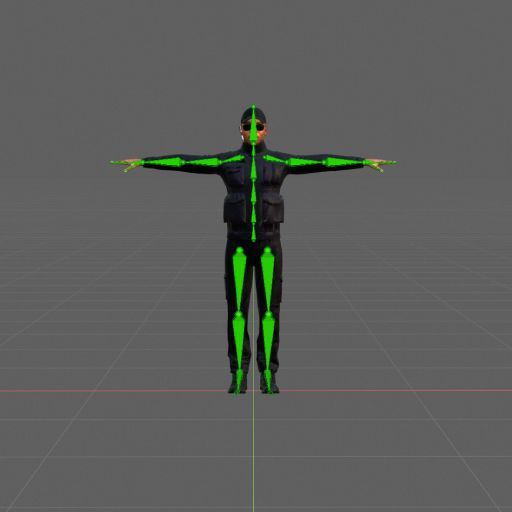This screenshot has width=512, height=512.
Task: Select the shin bone on viewer's right
Action: [268, 343]
